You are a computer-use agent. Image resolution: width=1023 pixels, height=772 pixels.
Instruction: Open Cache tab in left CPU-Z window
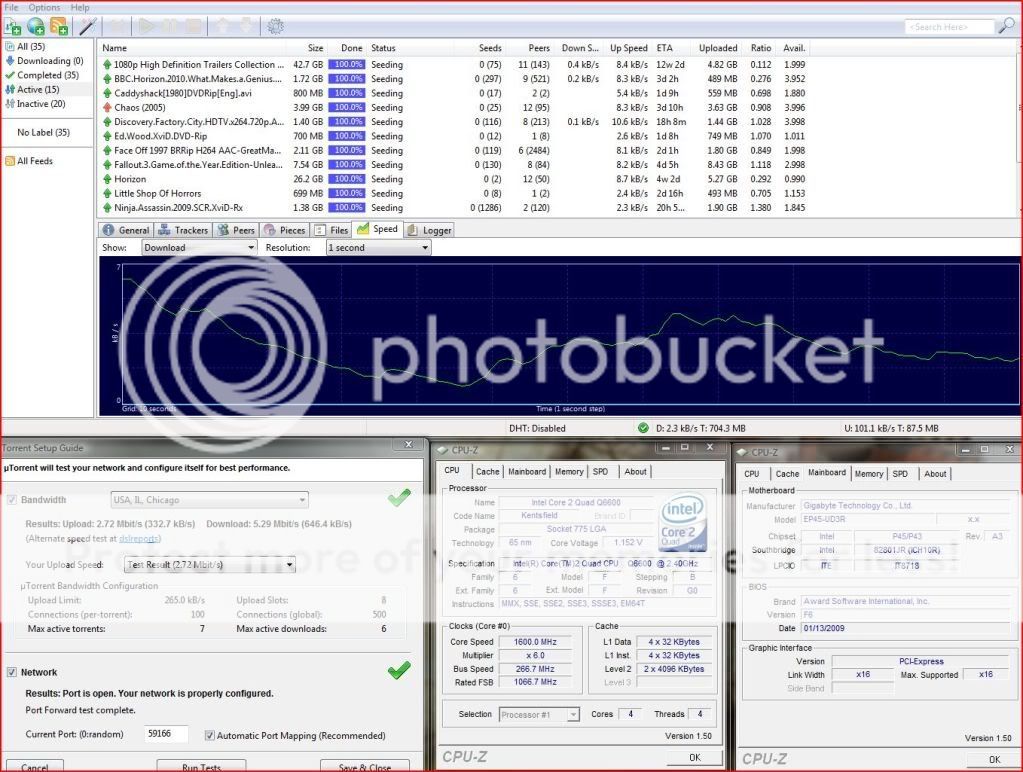tap(487, 471)
